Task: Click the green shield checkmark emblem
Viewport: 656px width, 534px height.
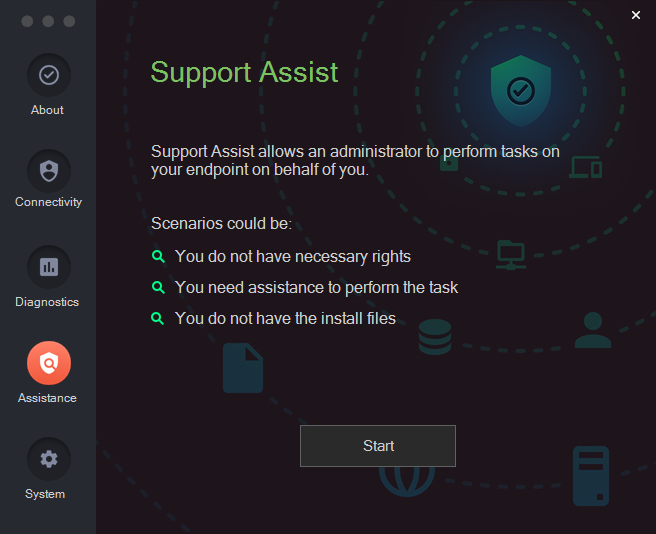Action: [x=521, y=91]
